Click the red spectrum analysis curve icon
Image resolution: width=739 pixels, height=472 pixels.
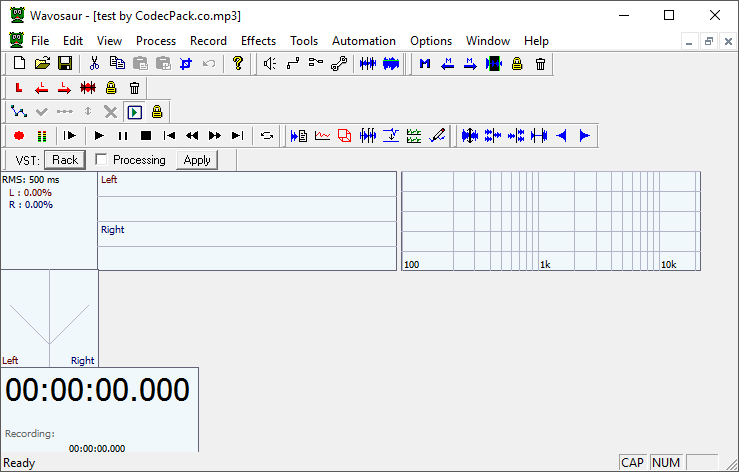(322, 136)
